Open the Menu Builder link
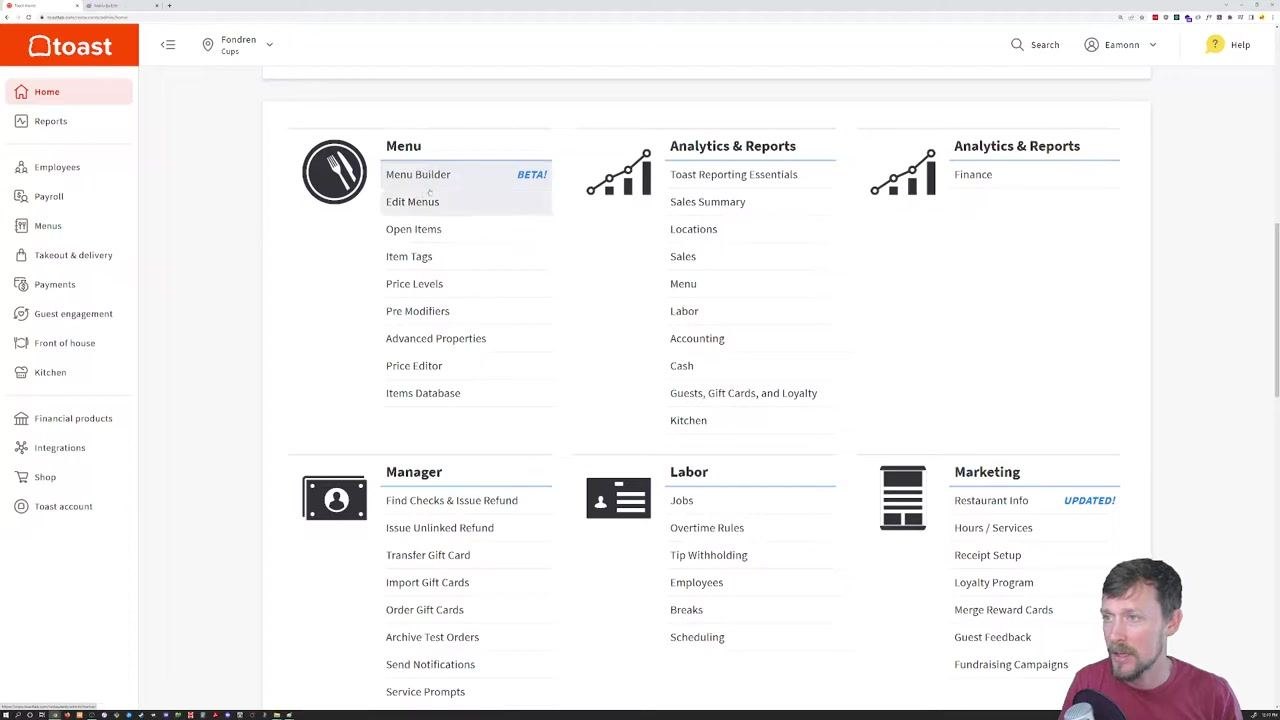The image size is (1280, 720). 418,174
